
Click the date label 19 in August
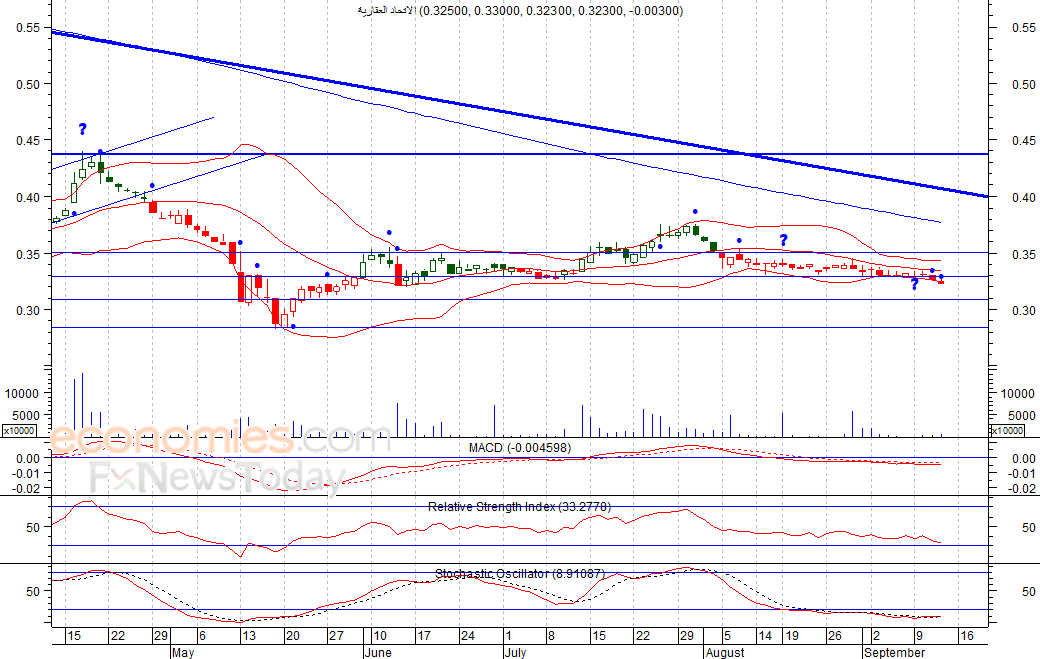click(x=791, y=636)
